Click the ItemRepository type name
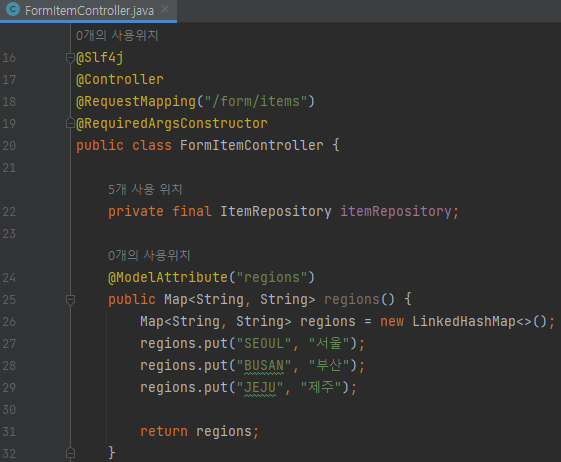 coord(275,211)
